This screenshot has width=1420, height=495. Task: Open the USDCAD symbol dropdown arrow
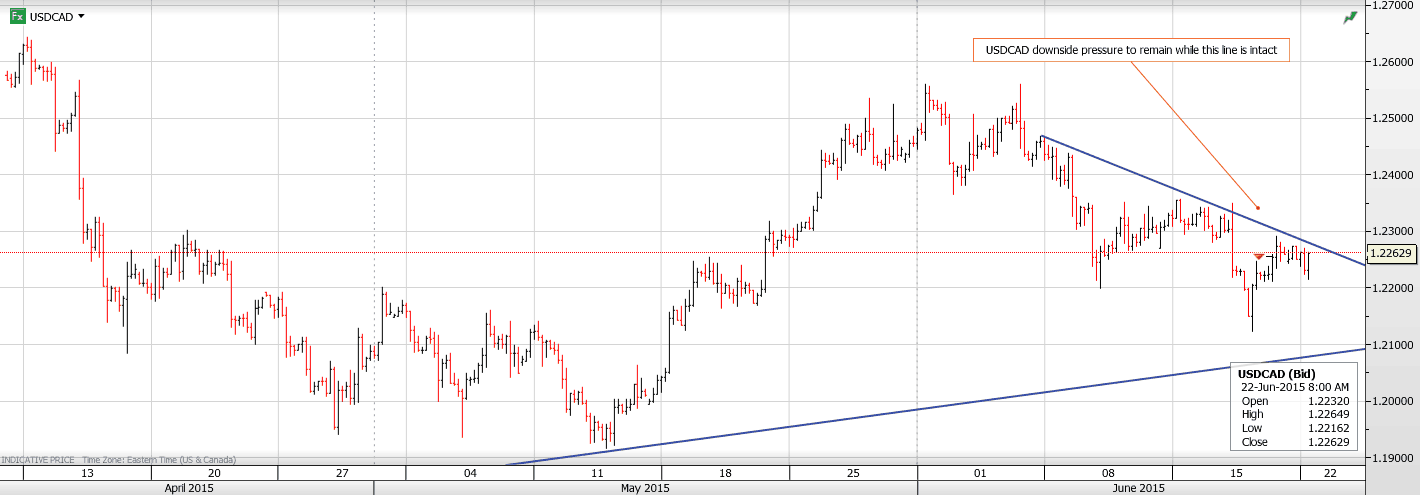pos(81,16)
